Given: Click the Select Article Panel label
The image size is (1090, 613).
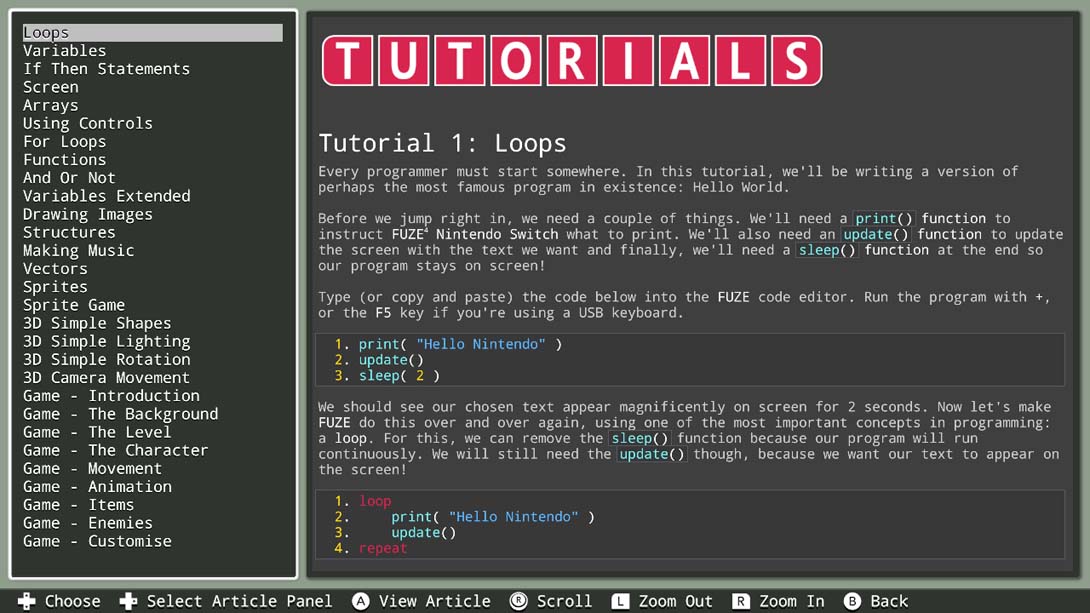Looking at the screenshot, I should pyautogui.click(x=239, y=601).
